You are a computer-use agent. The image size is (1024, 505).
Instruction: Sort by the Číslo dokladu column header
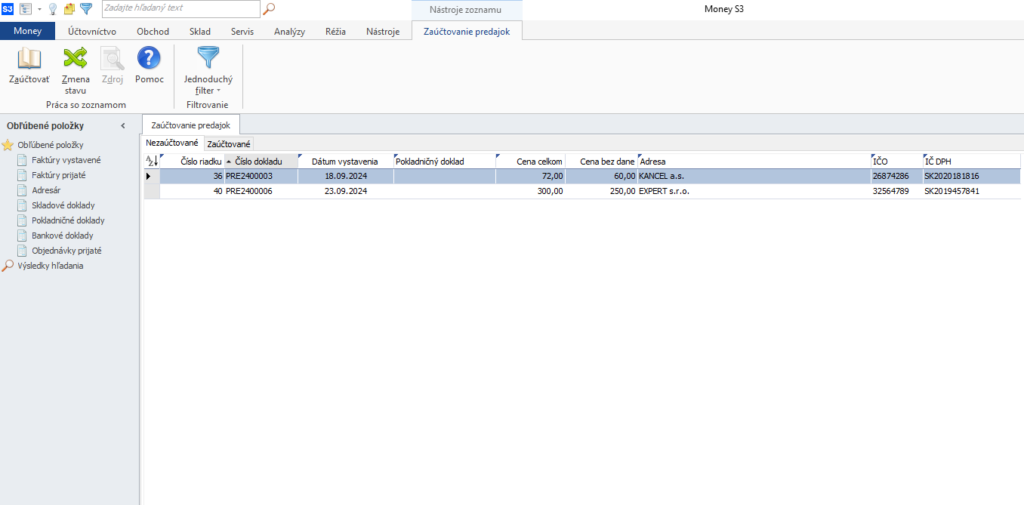[261, 161]
